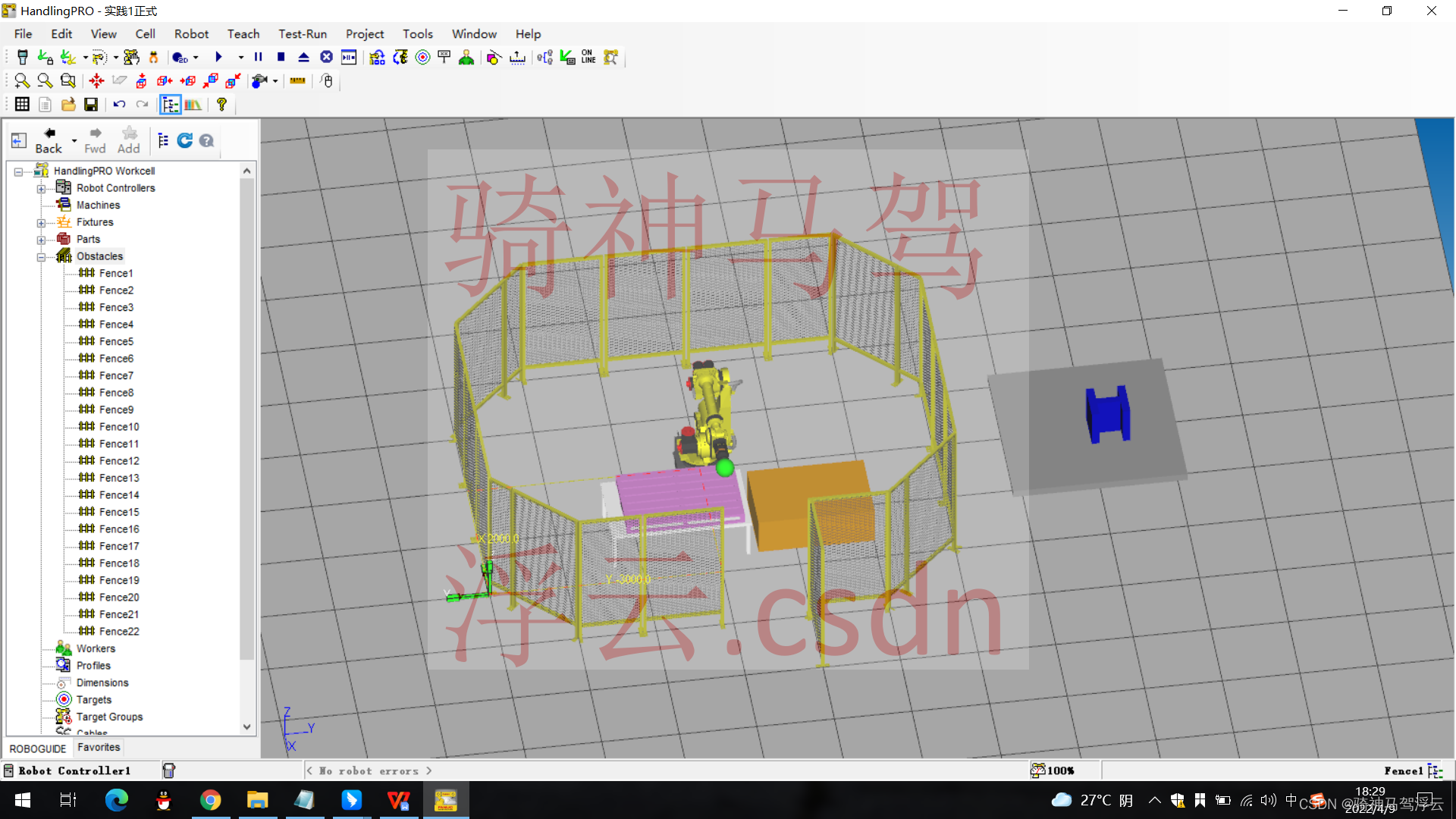This screenshot has height=819, width=1456.
Task: Stop the running simulation
Action: pyautogui.click(x=281, y=58)
